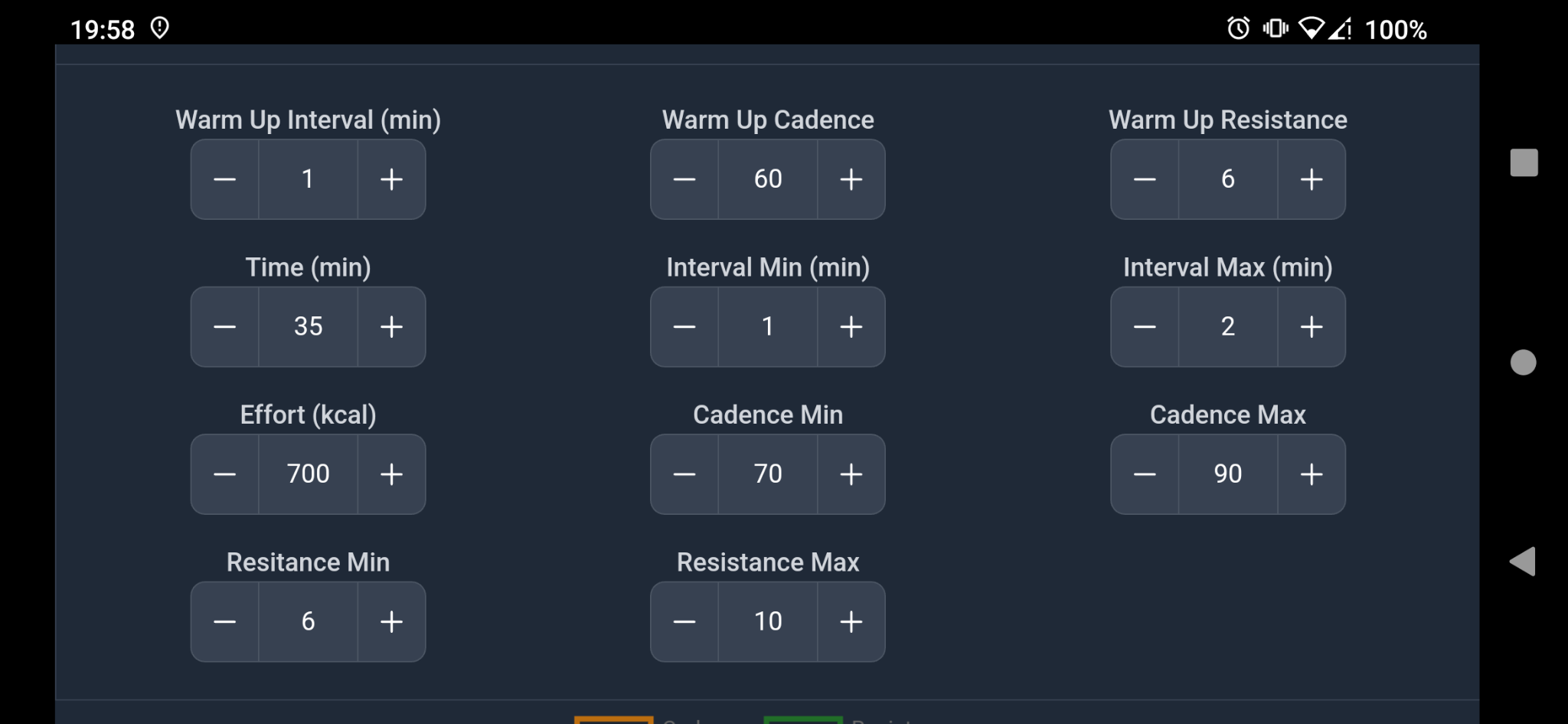Lower Effort (kcal) with minus button

coord(224,474)
